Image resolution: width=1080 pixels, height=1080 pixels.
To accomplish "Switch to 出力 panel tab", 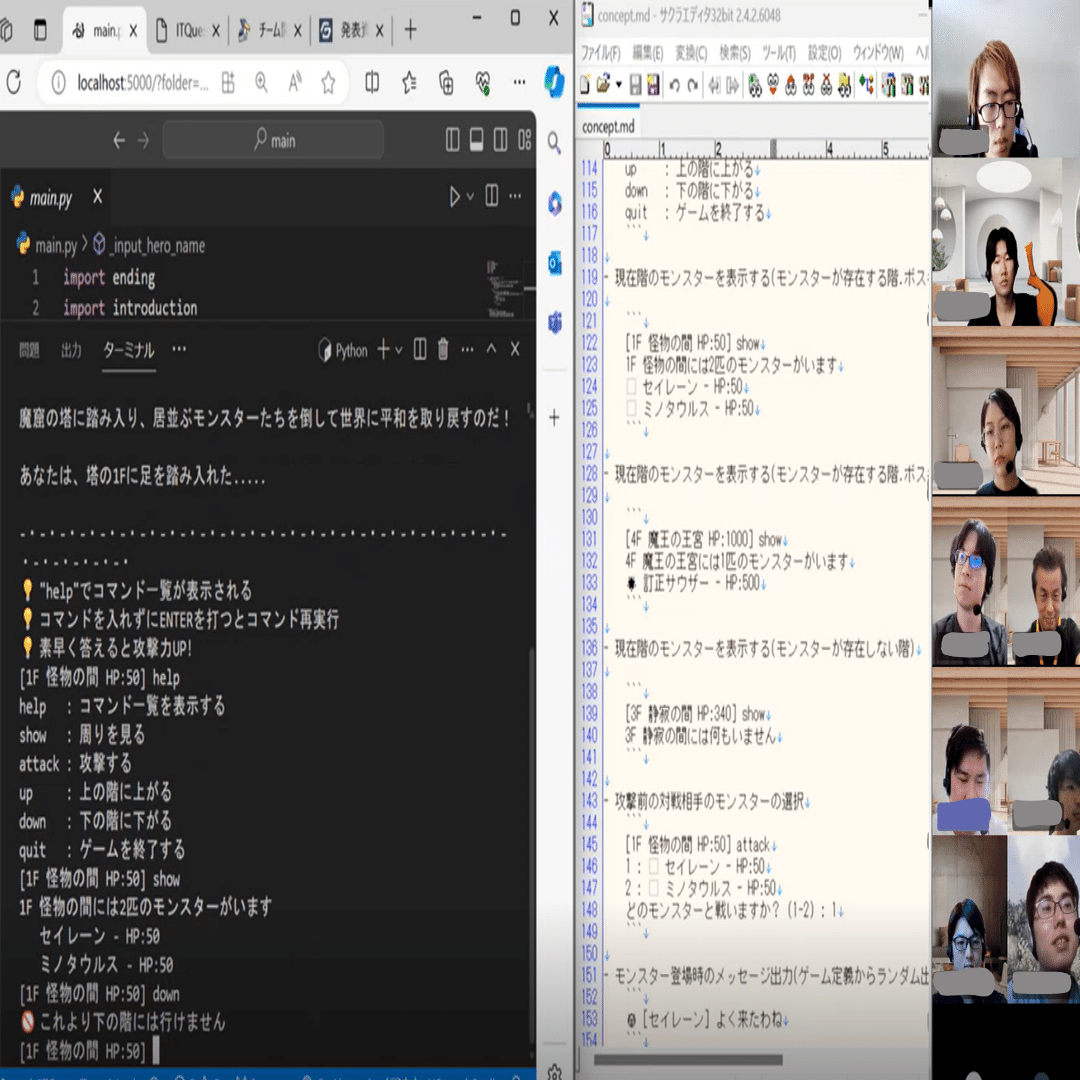I will click(71, 350).
